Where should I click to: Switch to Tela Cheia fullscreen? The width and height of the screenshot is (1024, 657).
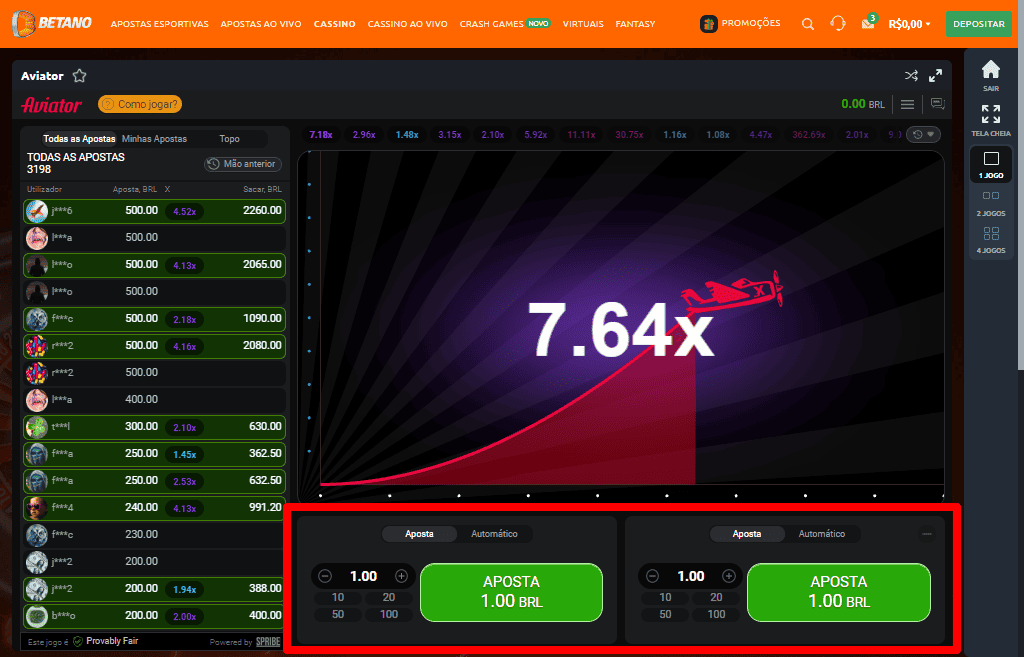(x=991, y=121)
